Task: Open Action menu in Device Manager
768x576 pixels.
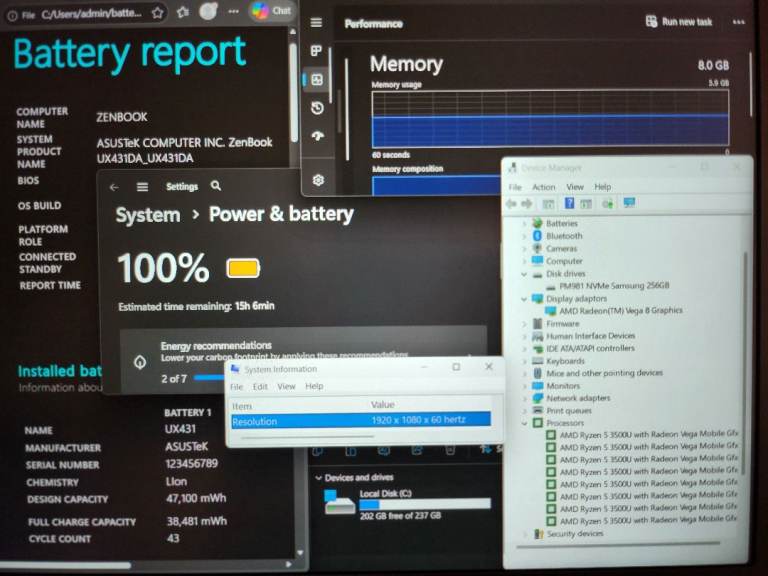Action: [544, 187]
